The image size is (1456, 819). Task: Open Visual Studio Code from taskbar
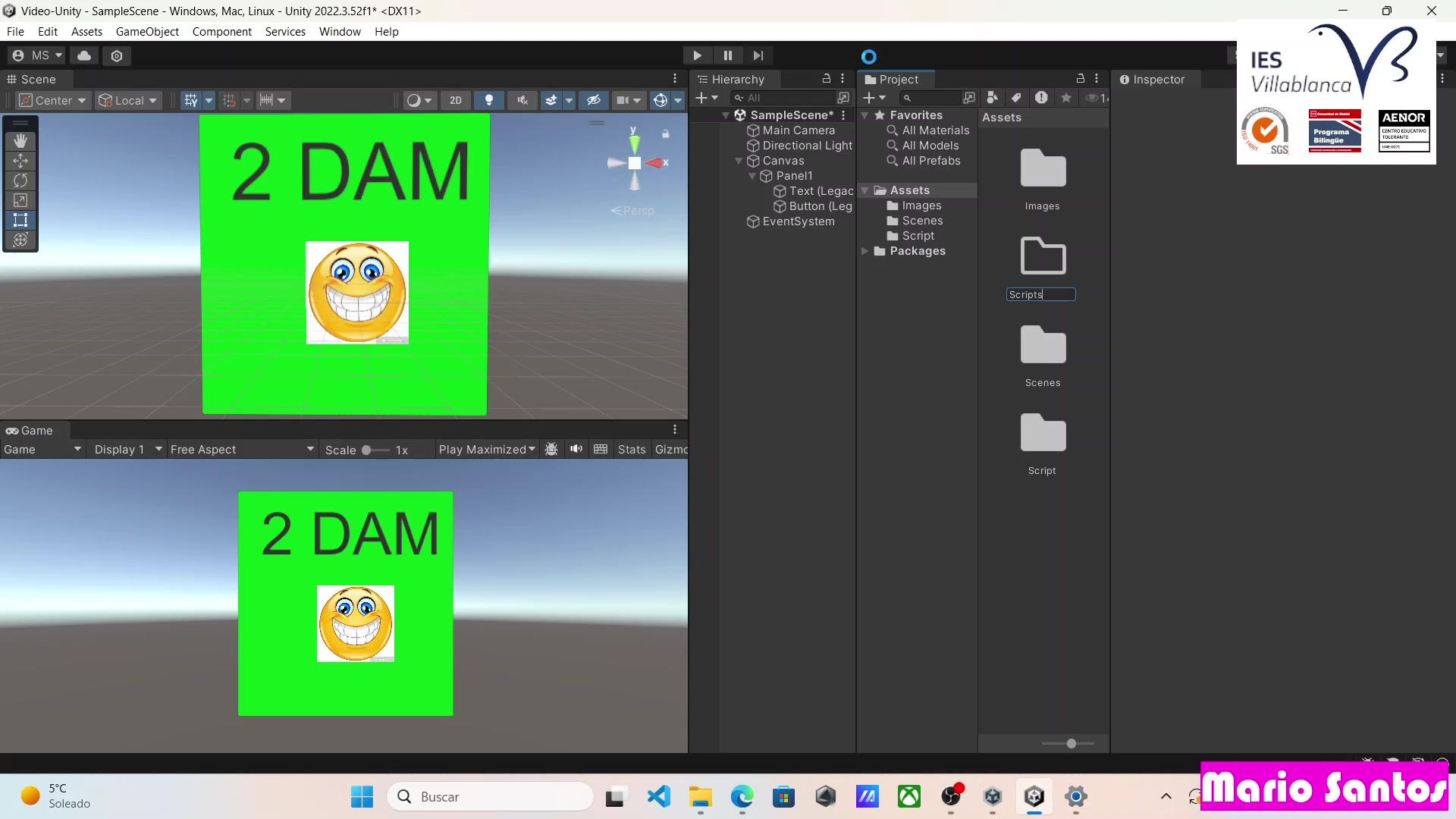coord(659,796)
